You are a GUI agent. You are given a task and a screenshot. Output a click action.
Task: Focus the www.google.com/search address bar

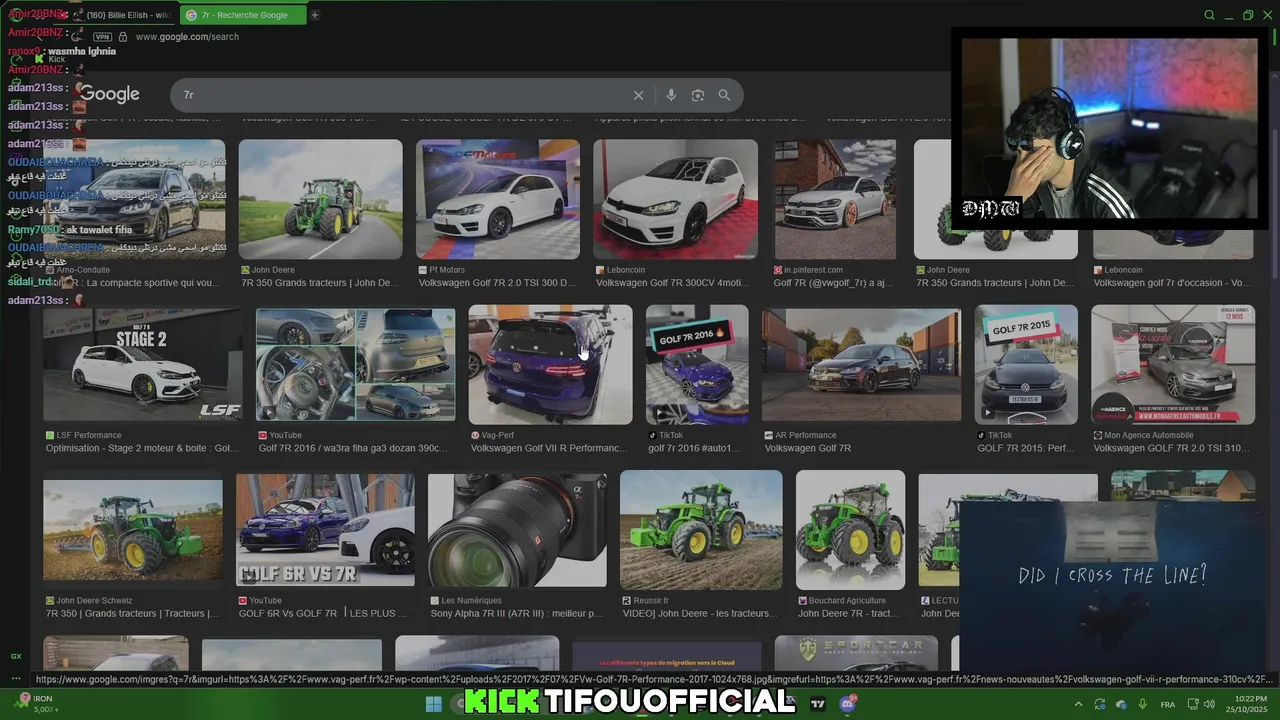pos(187,37)
